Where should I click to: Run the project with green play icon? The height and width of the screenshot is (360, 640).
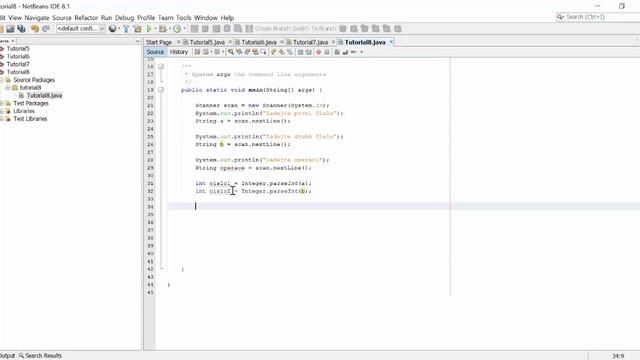click(149, 29)
